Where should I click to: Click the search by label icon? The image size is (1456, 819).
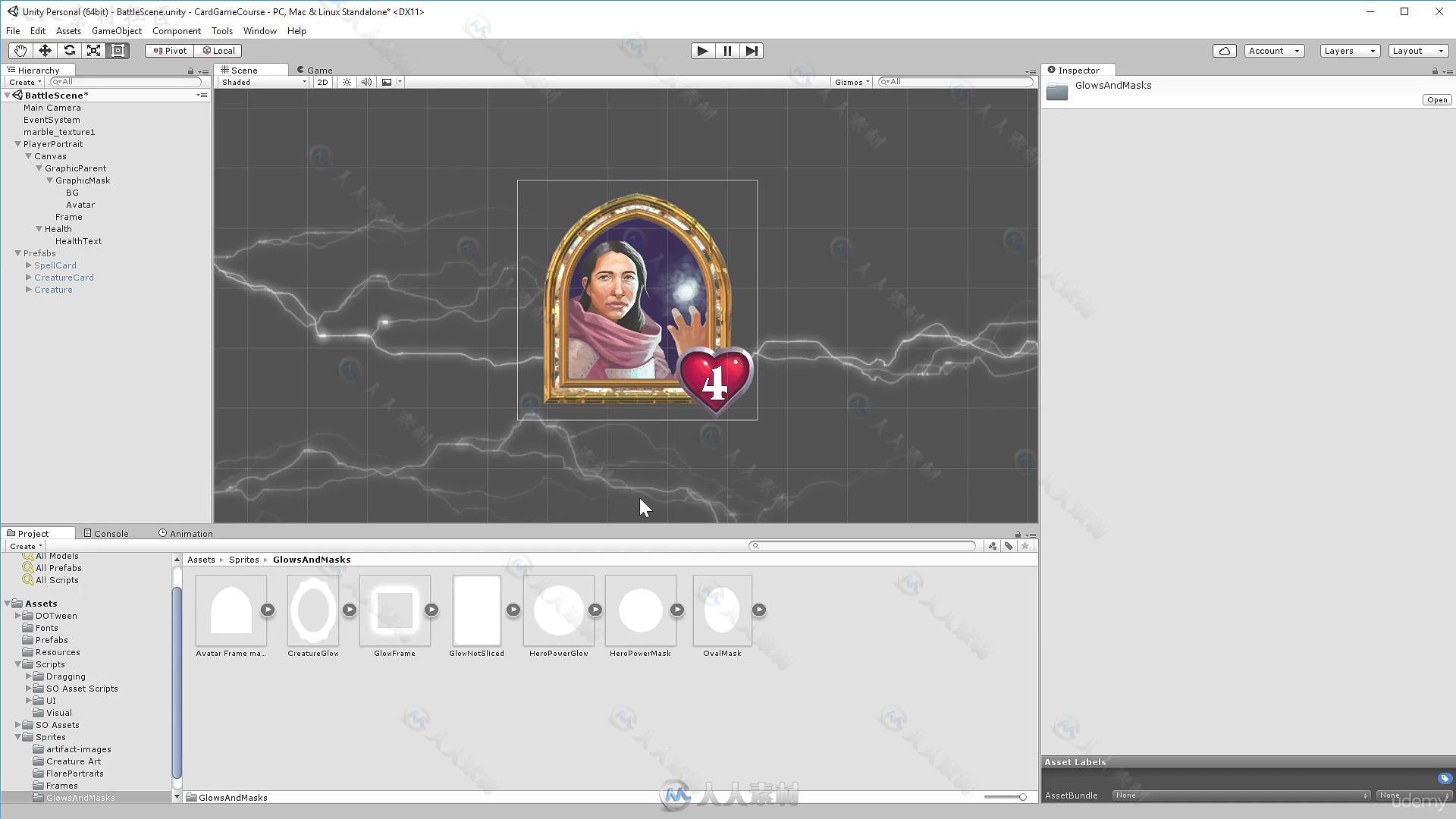pyautogui.click(x=1009, y=546)
